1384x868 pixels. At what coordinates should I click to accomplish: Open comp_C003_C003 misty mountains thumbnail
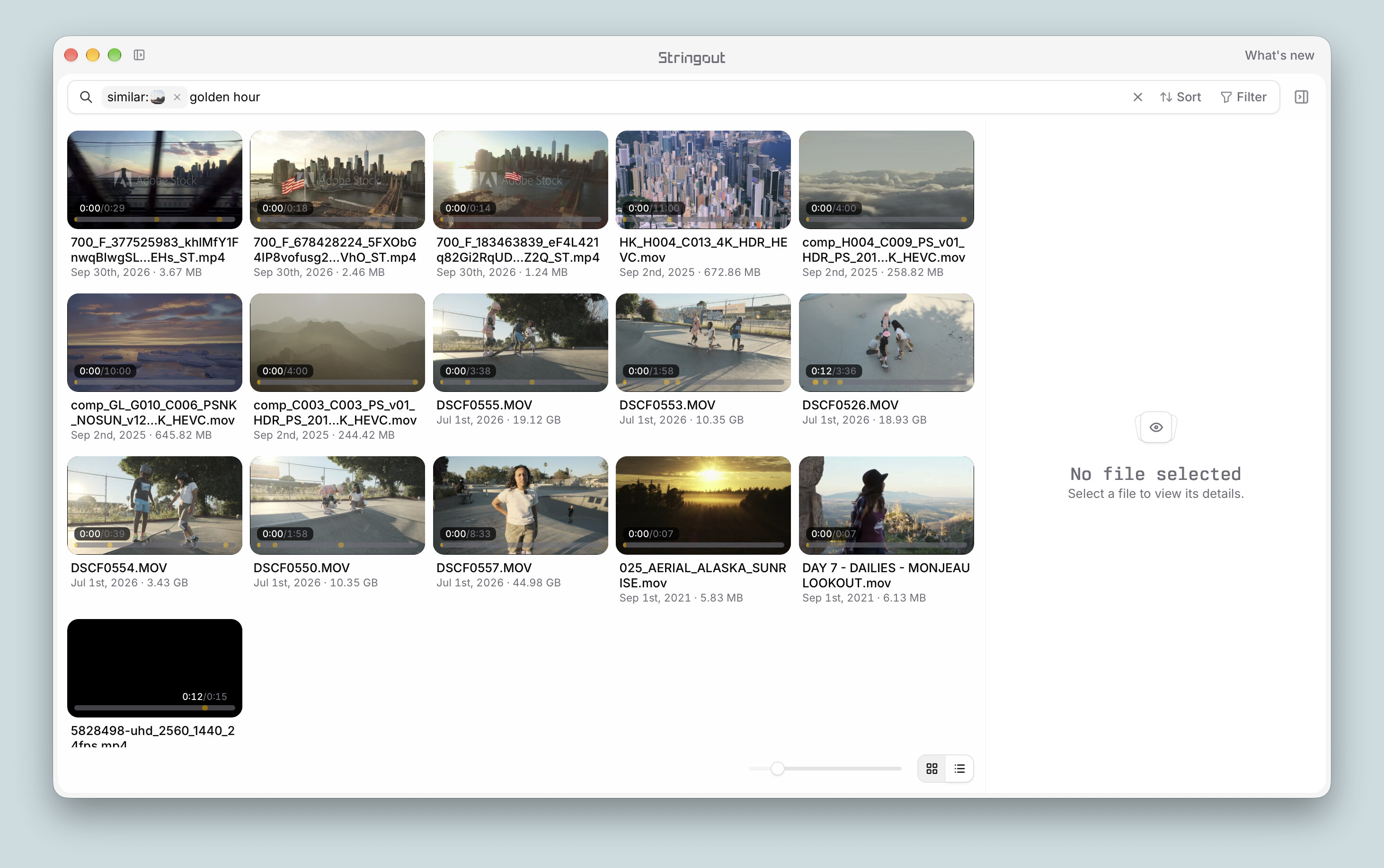coord(337,342)
